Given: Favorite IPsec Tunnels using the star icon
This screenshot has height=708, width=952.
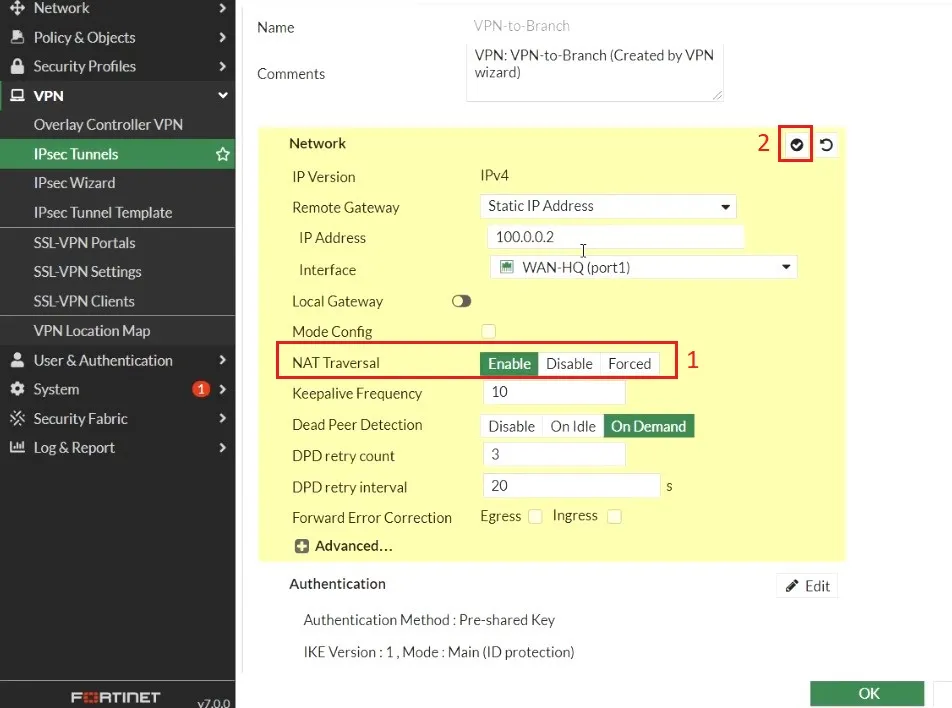Looking at the screenshot, I should point(222,154).
